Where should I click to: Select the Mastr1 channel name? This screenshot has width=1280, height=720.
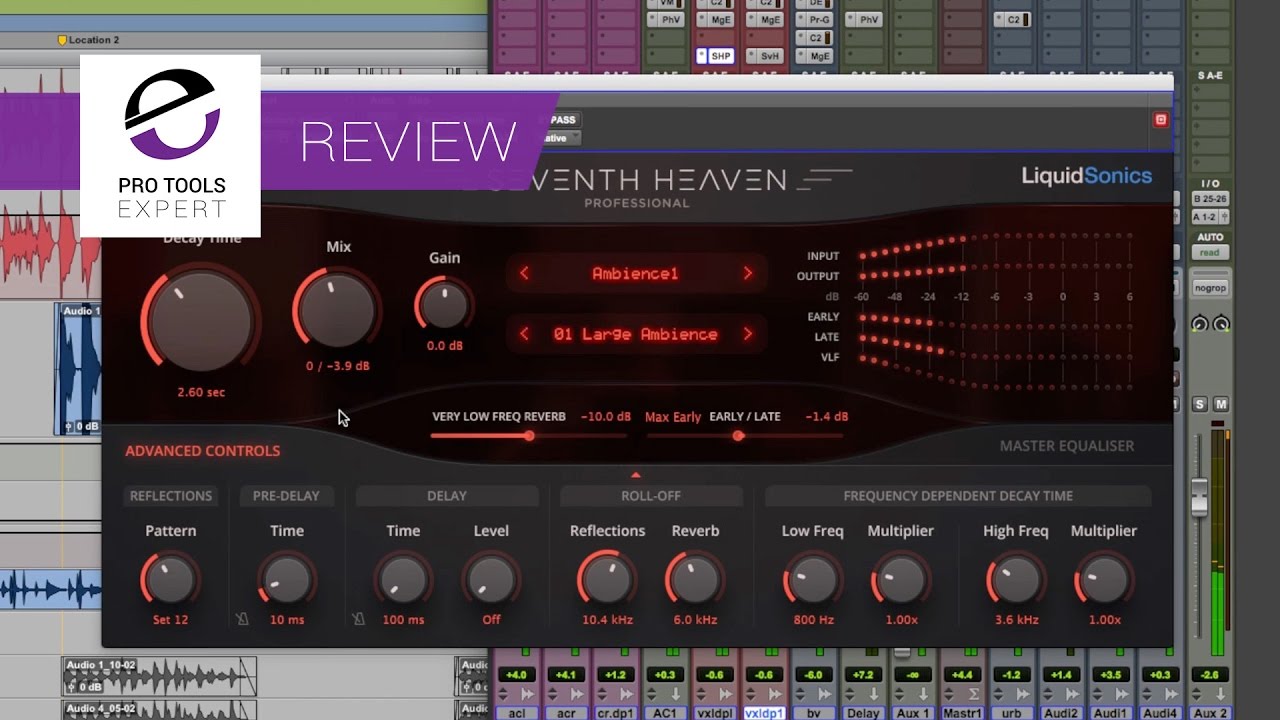[x=962, y=714]
